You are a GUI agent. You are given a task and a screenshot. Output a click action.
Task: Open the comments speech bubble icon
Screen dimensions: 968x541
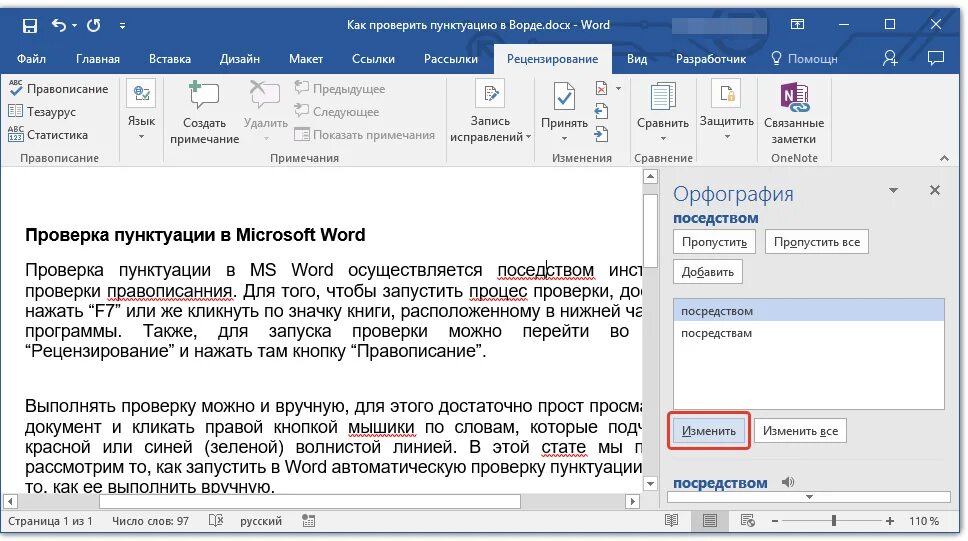coord(936,58)
